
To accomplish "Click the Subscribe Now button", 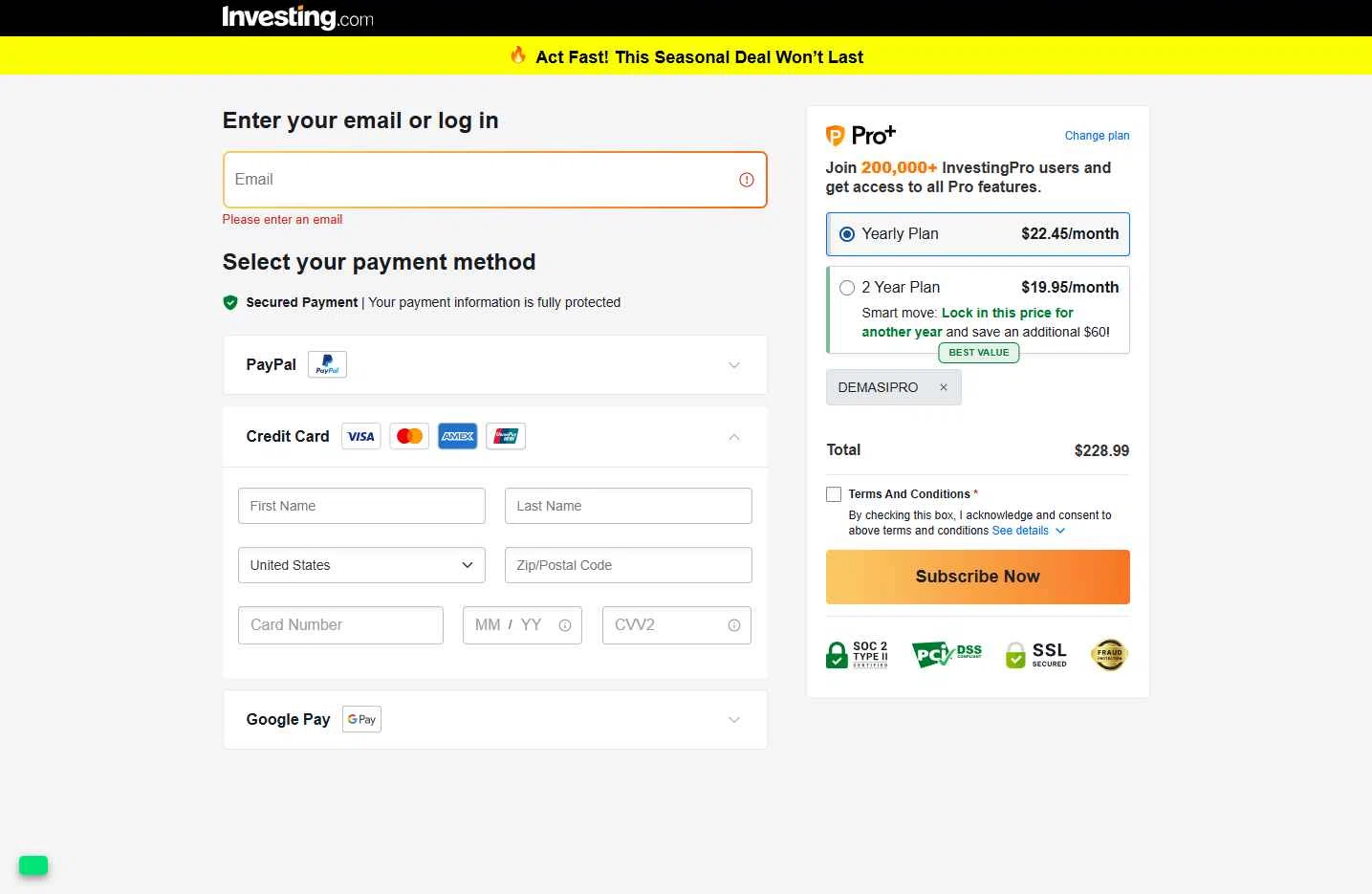I will coord(978,577).
